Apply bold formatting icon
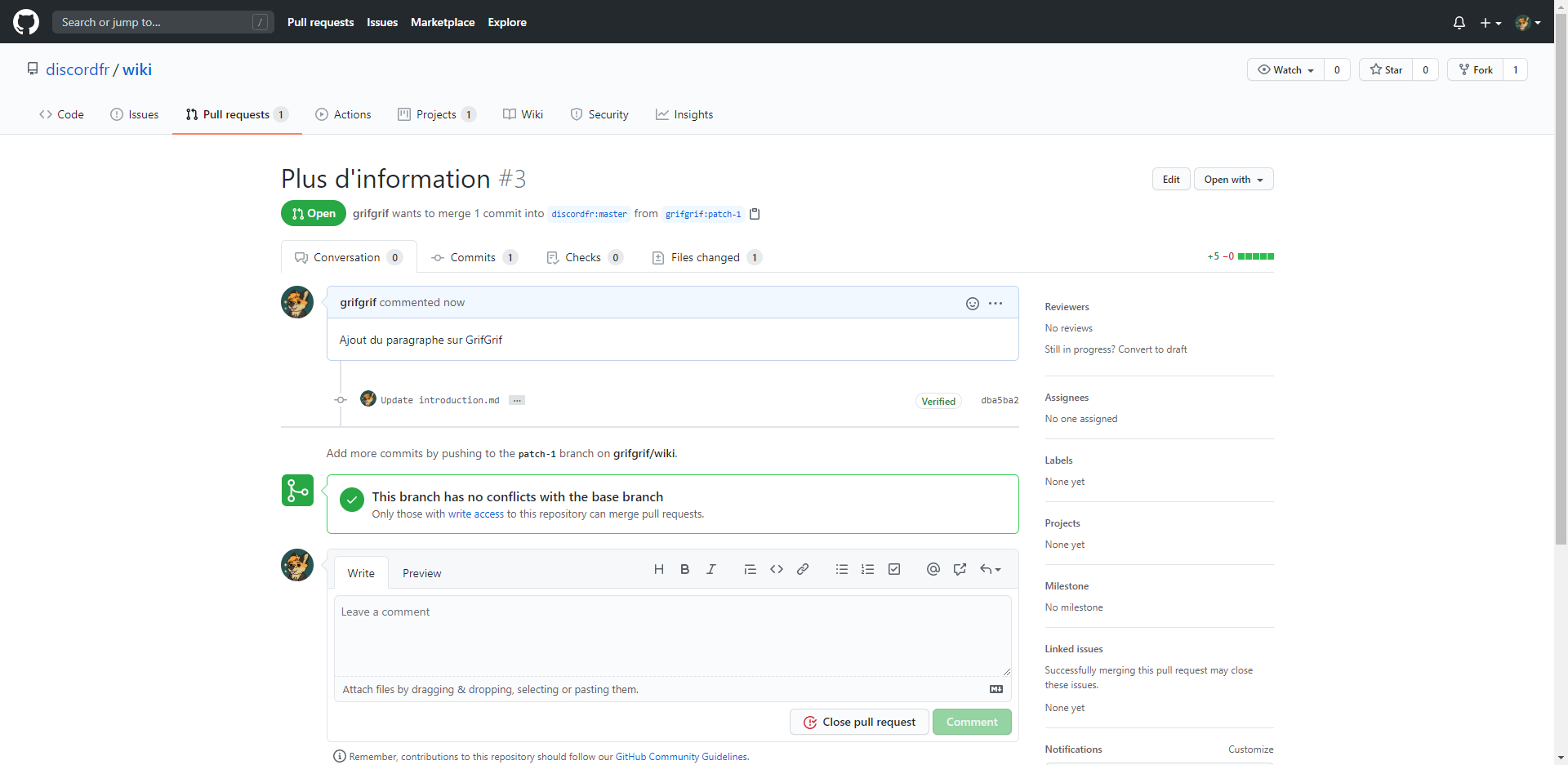This screenshot has width=1568, height=765. (x=685, y=569)
